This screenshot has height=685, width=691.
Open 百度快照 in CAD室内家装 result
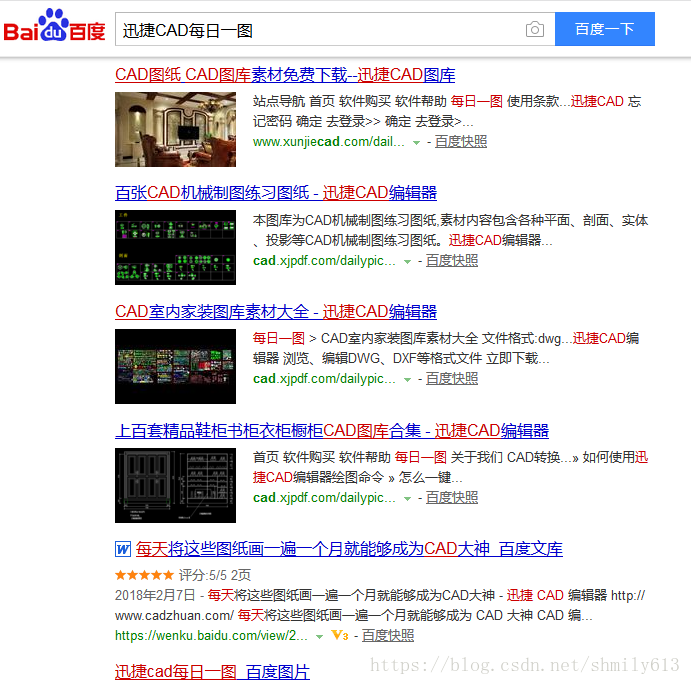(x=452, y=379)
